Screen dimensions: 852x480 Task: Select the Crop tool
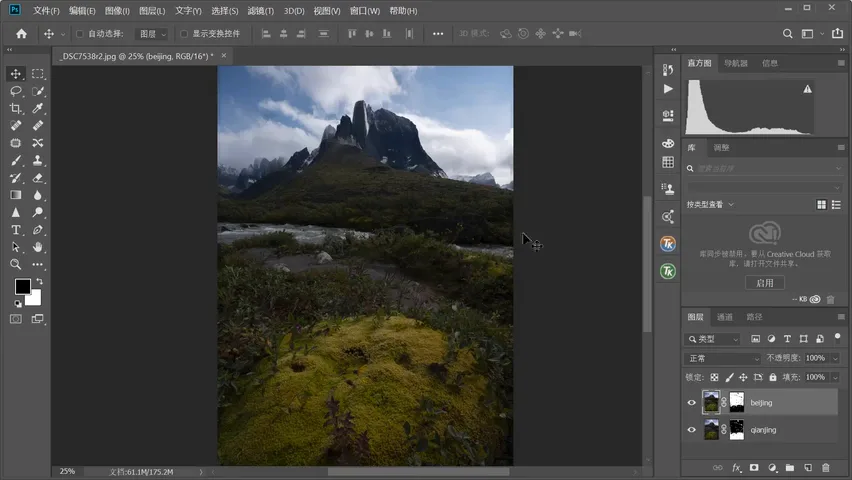click(x=16, y=108)
